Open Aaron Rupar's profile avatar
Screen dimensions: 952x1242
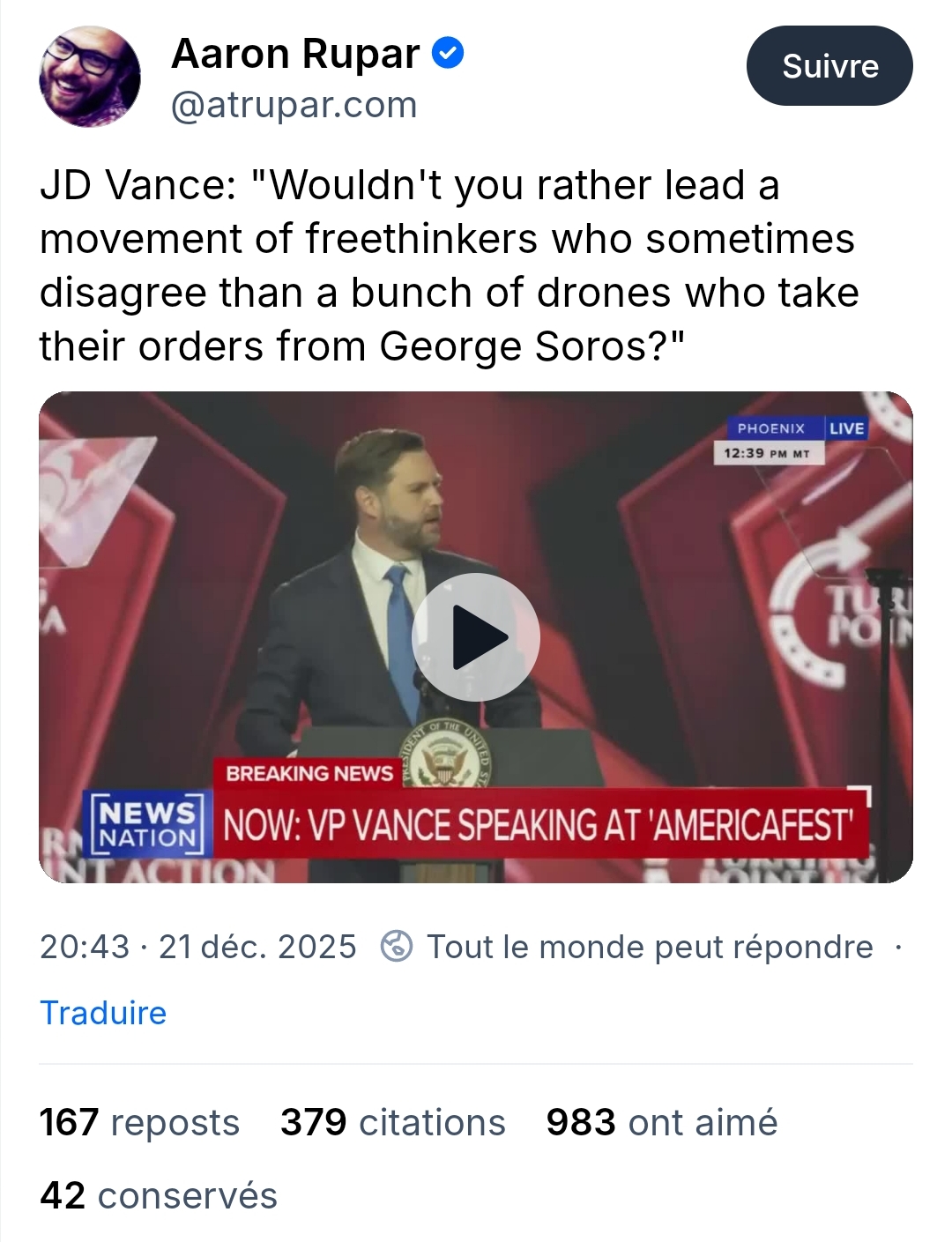click(90, 77)
